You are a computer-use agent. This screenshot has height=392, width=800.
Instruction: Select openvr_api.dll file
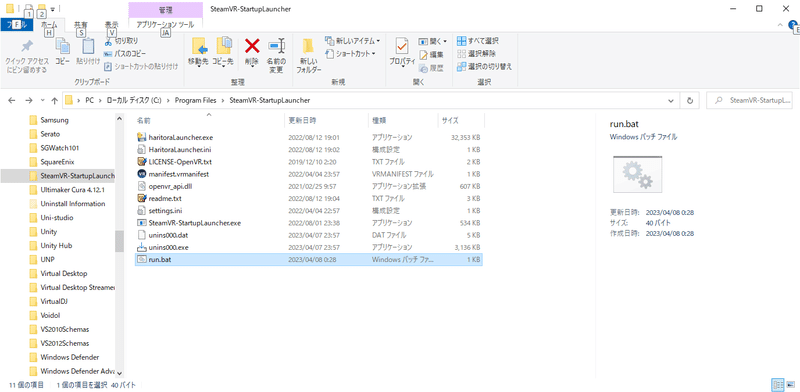tap(309, 186)
